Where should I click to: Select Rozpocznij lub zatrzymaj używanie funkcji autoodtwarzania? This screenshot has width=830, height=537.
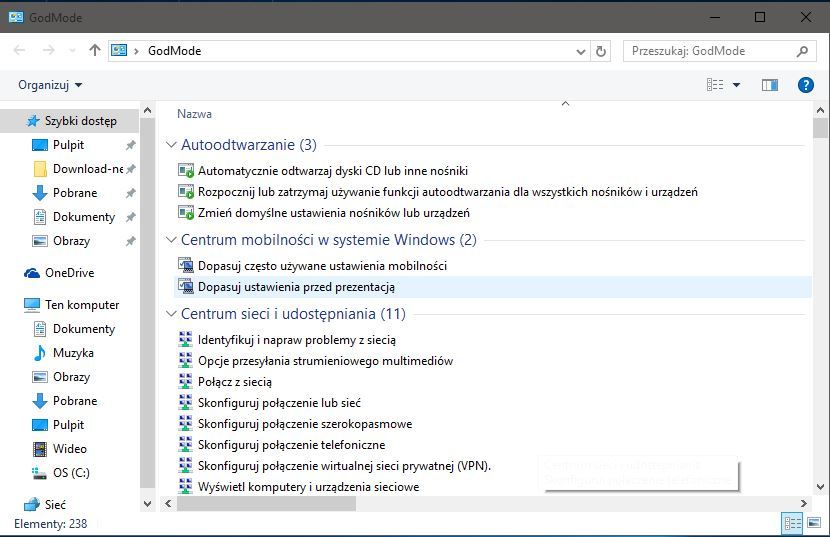coord(447,192)
